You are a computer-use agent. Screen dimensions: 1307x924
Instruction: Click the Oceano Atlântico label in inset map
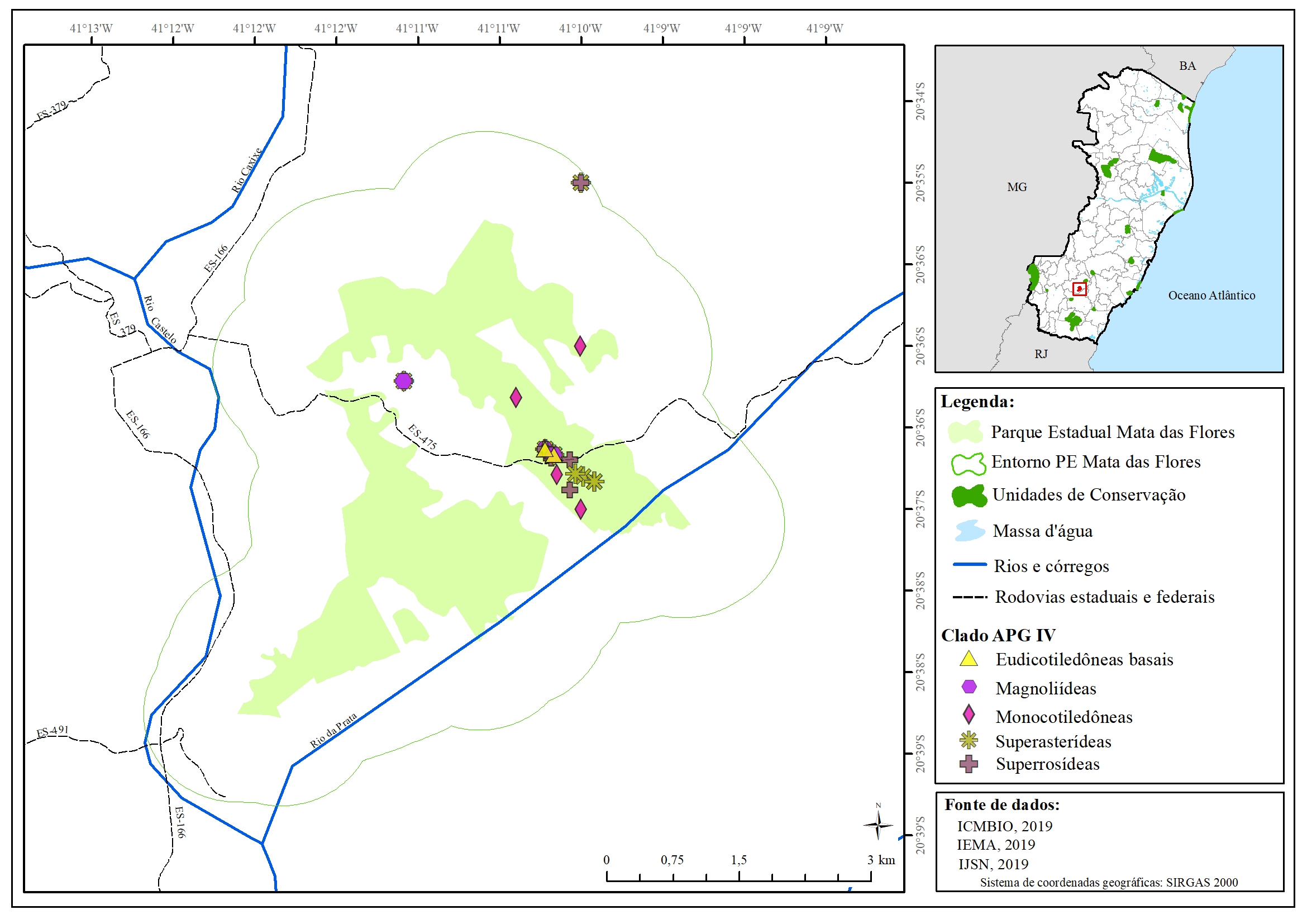(x=1211, y=296)
